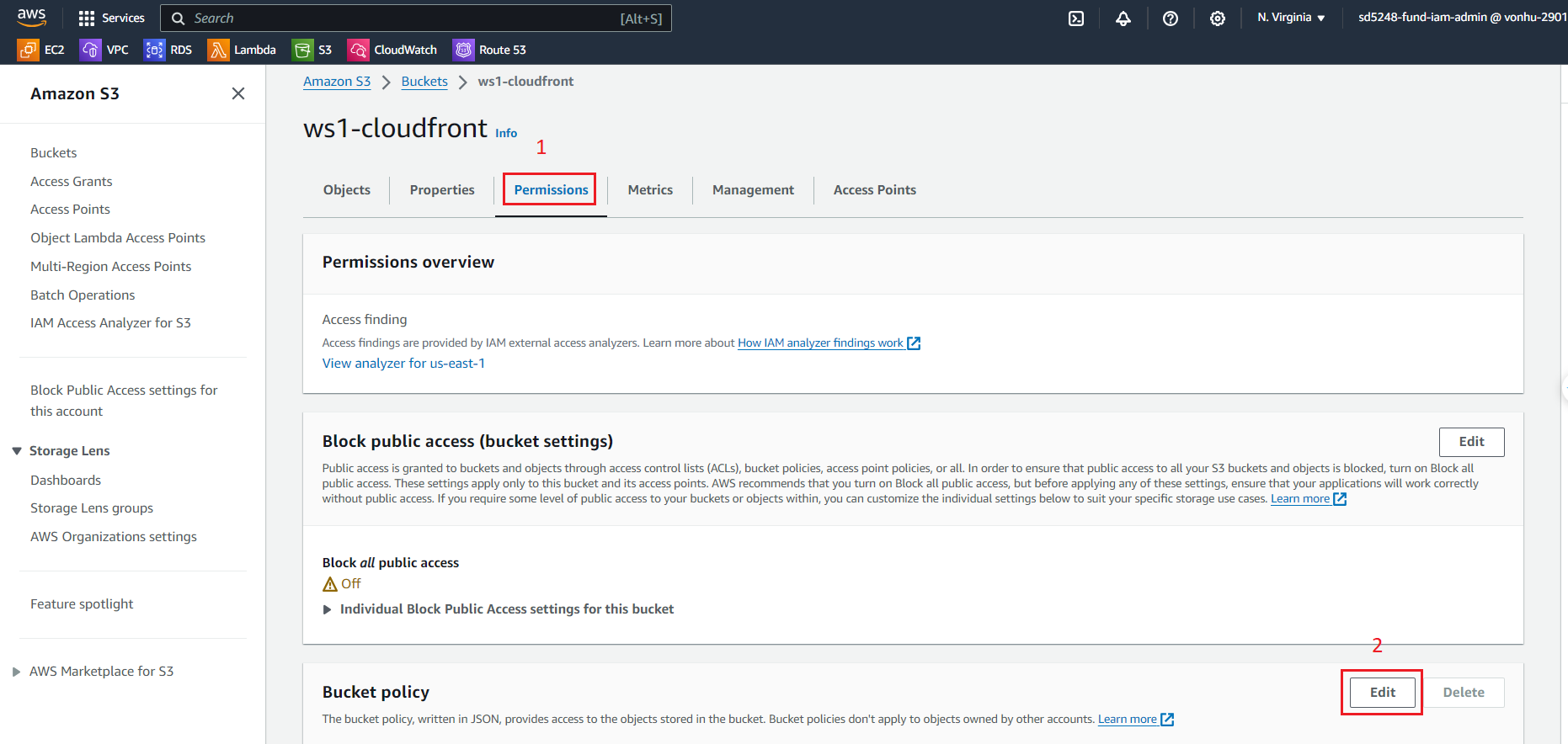Switch to the Management tab
Screen dimensions: 1568x744
tap(753, 190)
